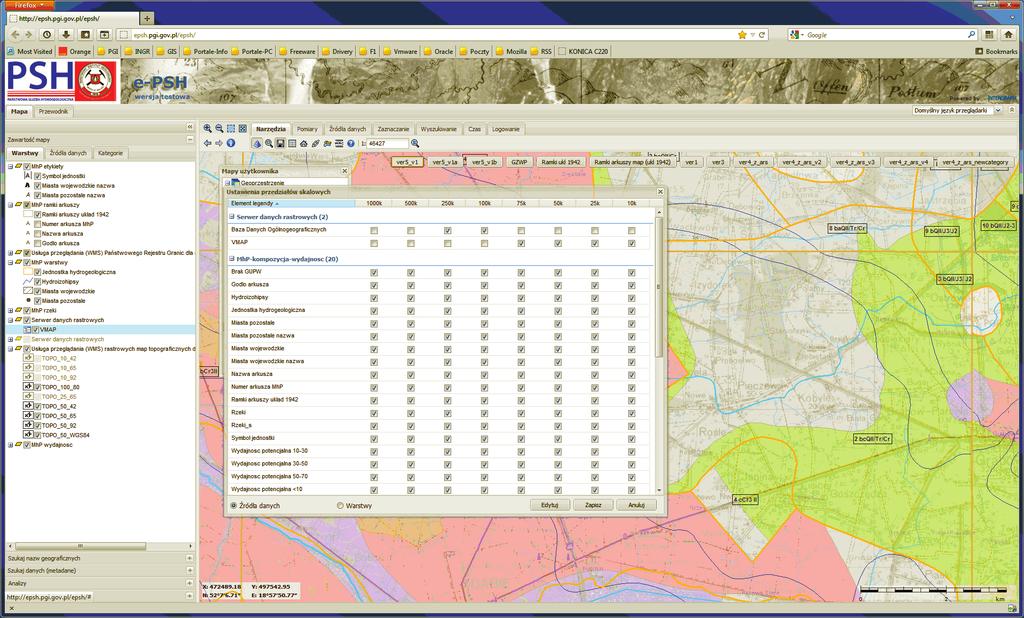Screen dimensions: 1024x618
Task: Collapse MhP-kompozycja-wydajnosc group in dialog
Action: [x=232, y=259]
